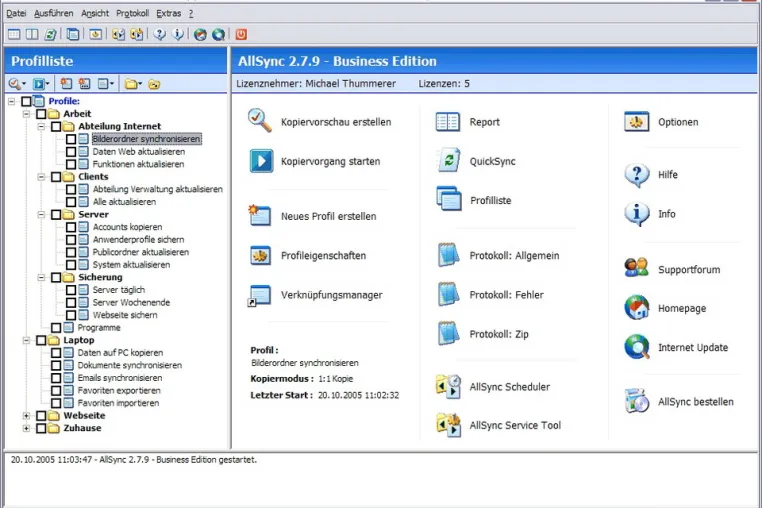Click the Optionen link in the main panel
Viewport: 762px width, 508px height.
(x=678, y=123)
